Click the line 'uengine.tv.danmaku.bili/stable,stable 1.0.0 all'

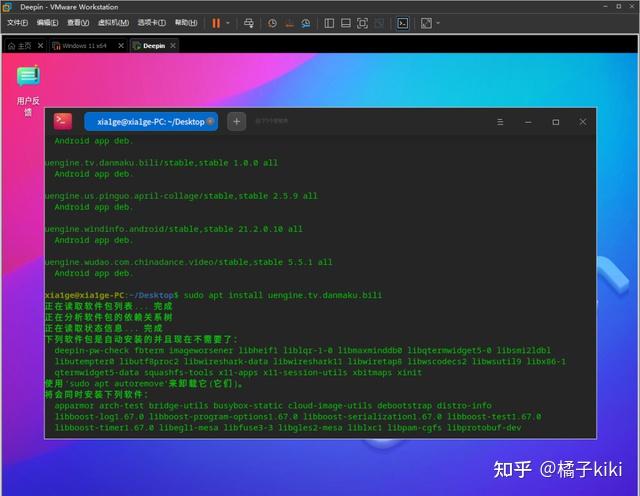(161, 163)
